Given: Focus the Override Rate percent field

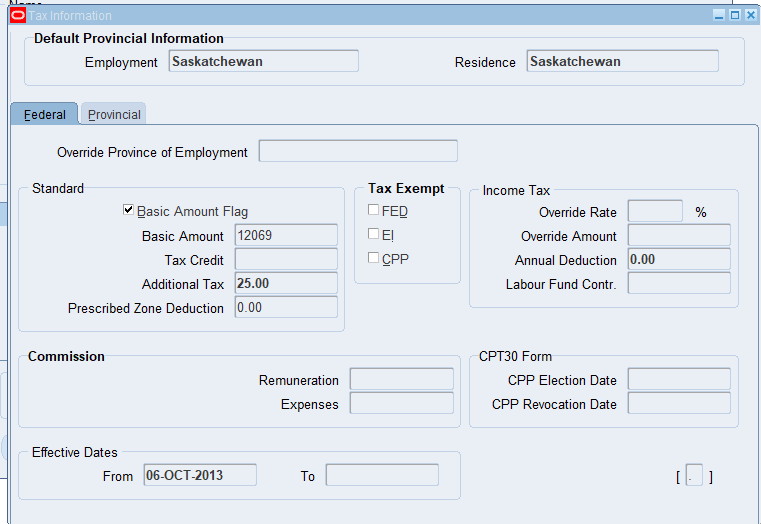Looking at the screenshot, I should pos(655,211).
